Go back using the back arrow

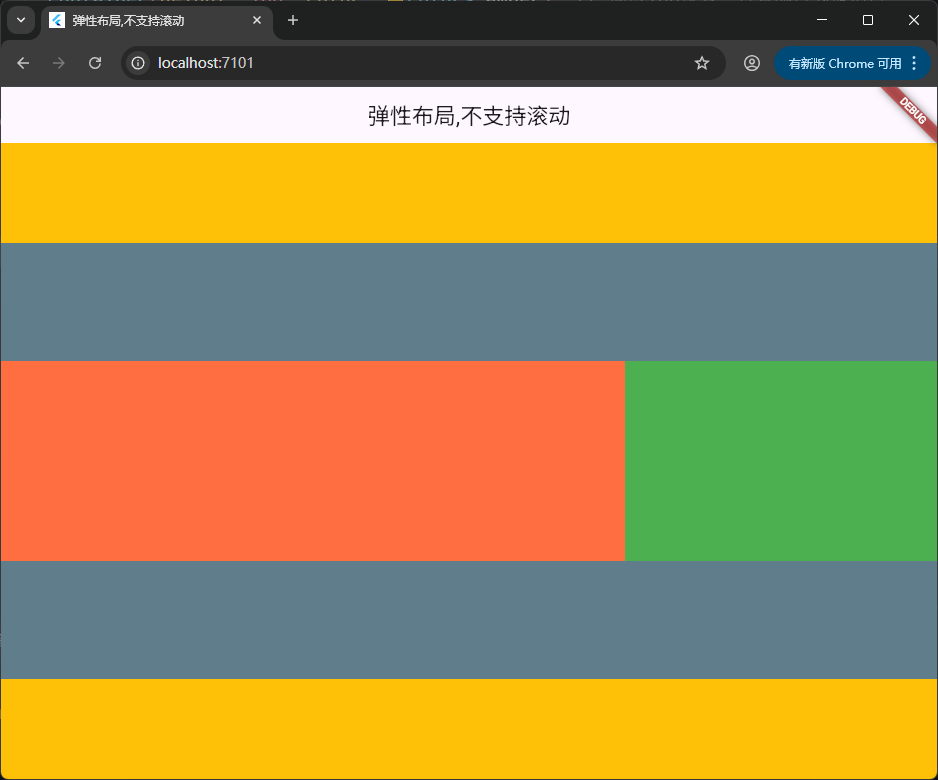click(x=23, y=63)
